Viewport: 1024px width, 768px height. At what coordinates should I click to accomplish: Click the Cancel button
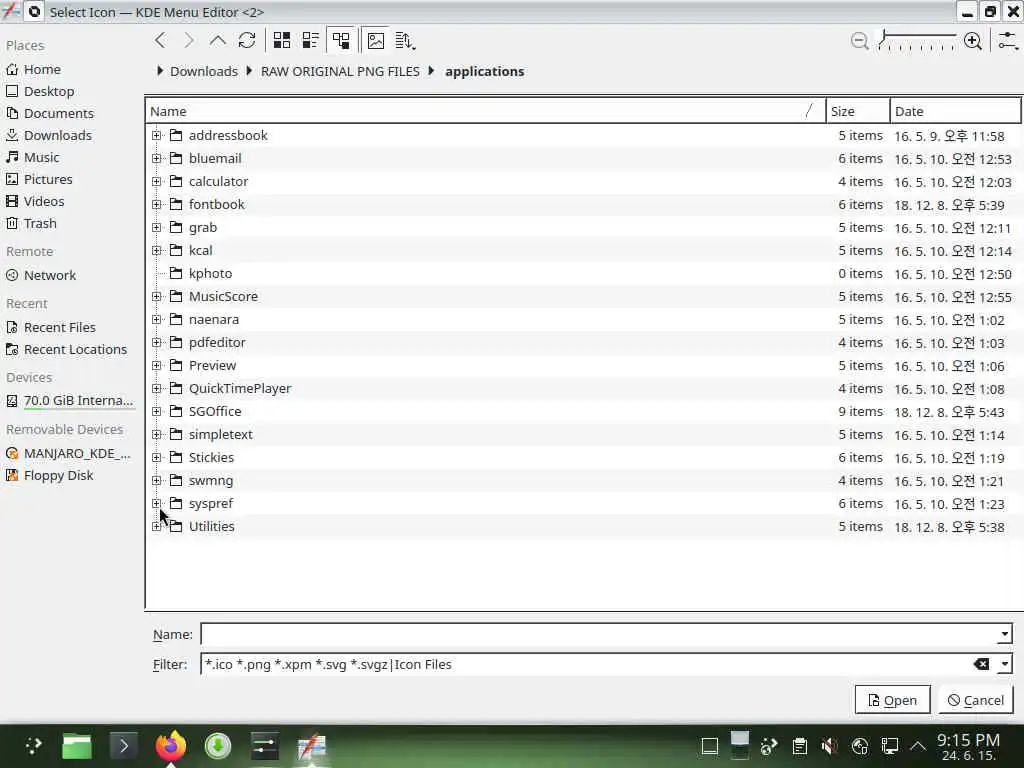click(976, 700)
